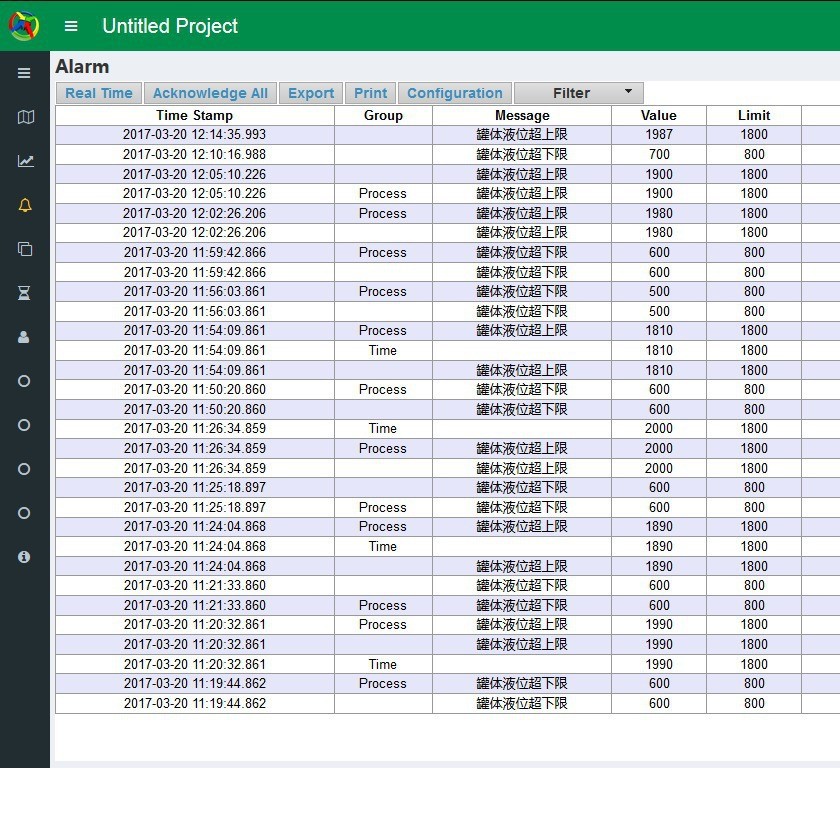This screenshot has height=840, width=840.
Task: Switch to Real Time alarm view
Action: point(99,93)
